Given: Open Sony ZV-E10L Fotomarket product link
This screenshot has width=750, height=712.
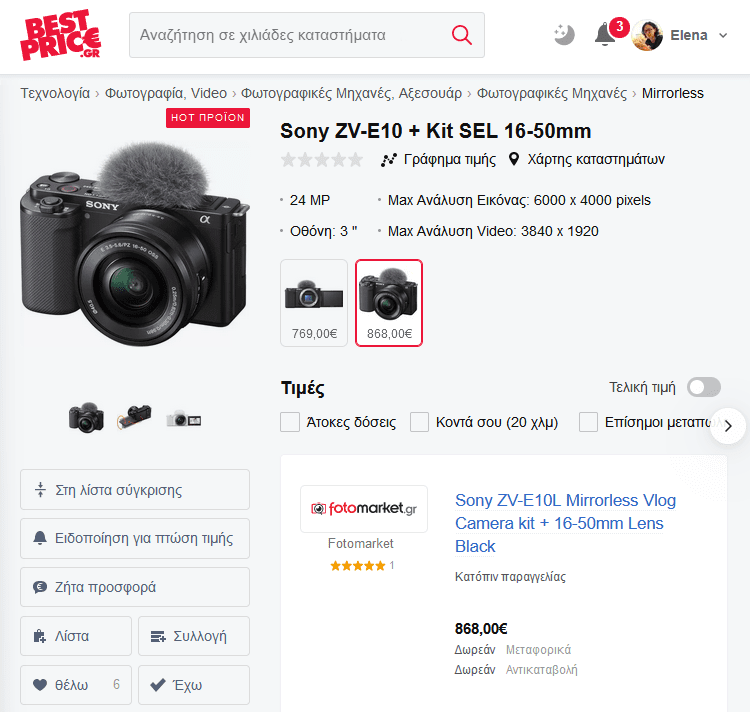Looking at the screenshot, I should pos(565,523).
